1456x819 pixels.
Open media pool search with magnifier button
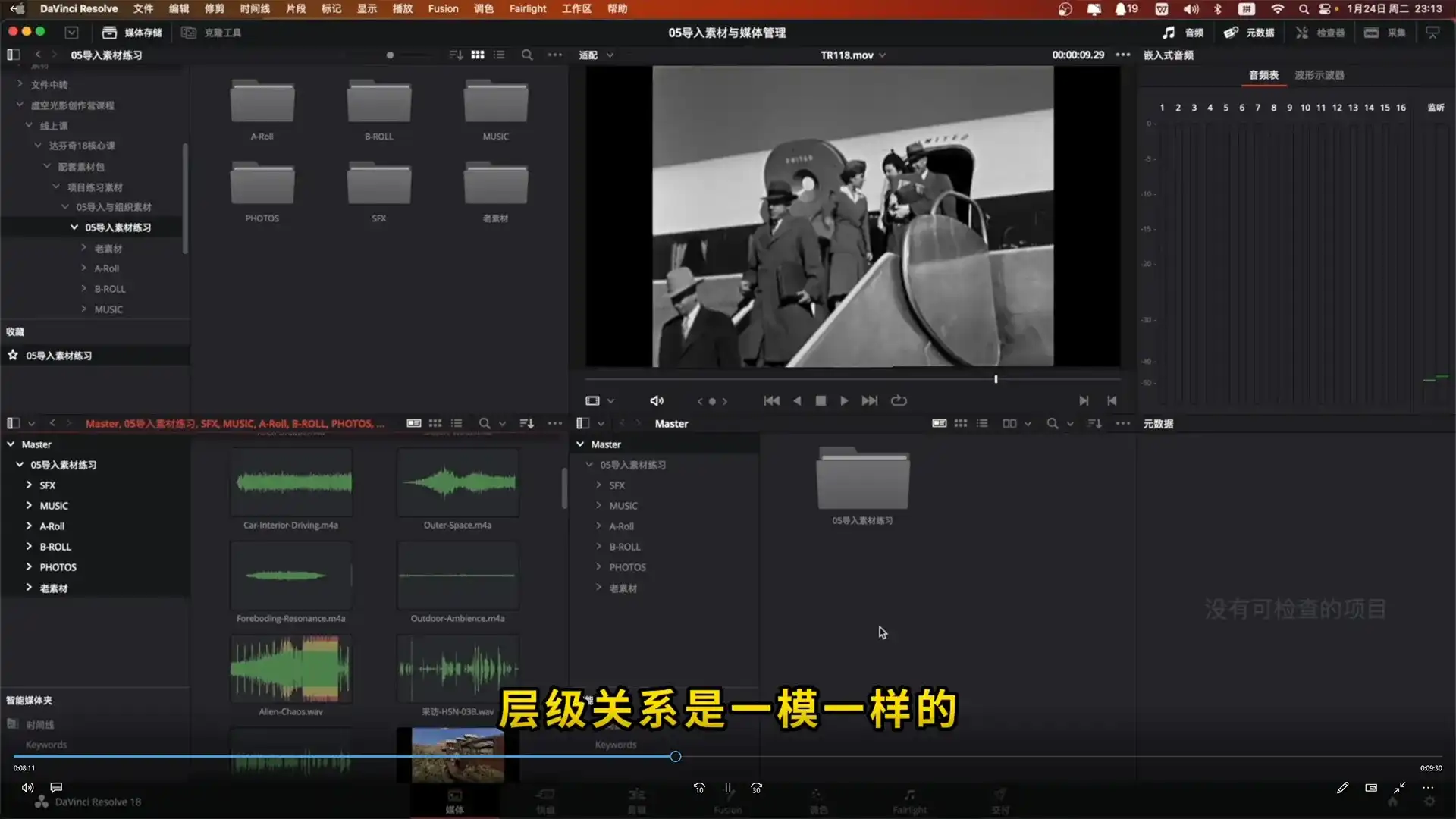[483, 423]
